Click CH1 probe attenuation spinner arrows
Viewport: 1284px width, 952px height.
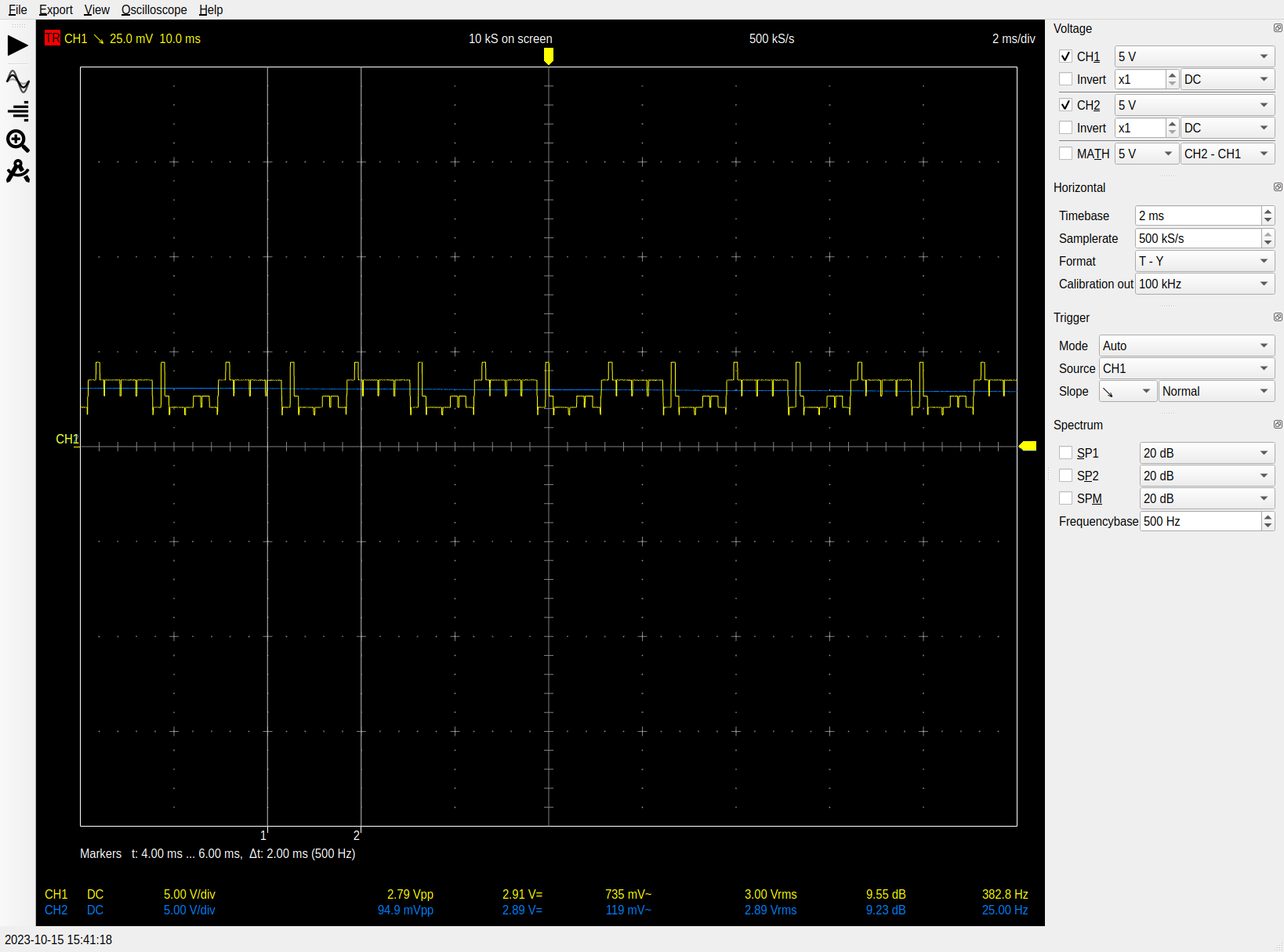pos(1173,79)
